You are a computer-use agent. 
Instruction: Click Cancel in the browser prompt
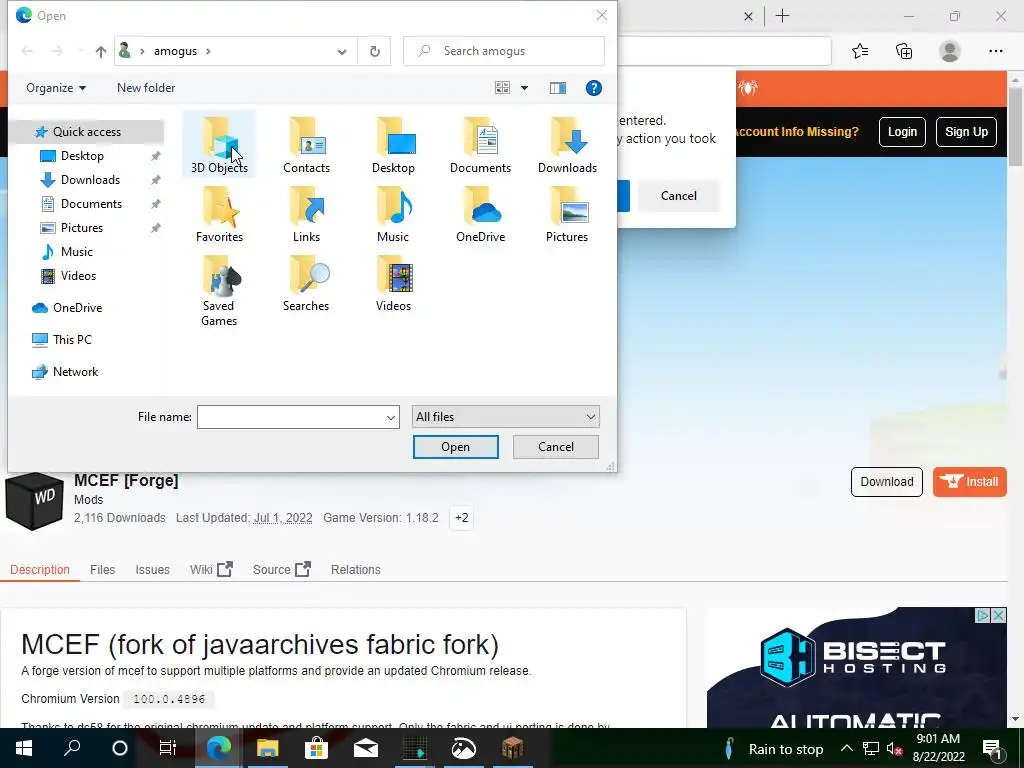[679, 196]
